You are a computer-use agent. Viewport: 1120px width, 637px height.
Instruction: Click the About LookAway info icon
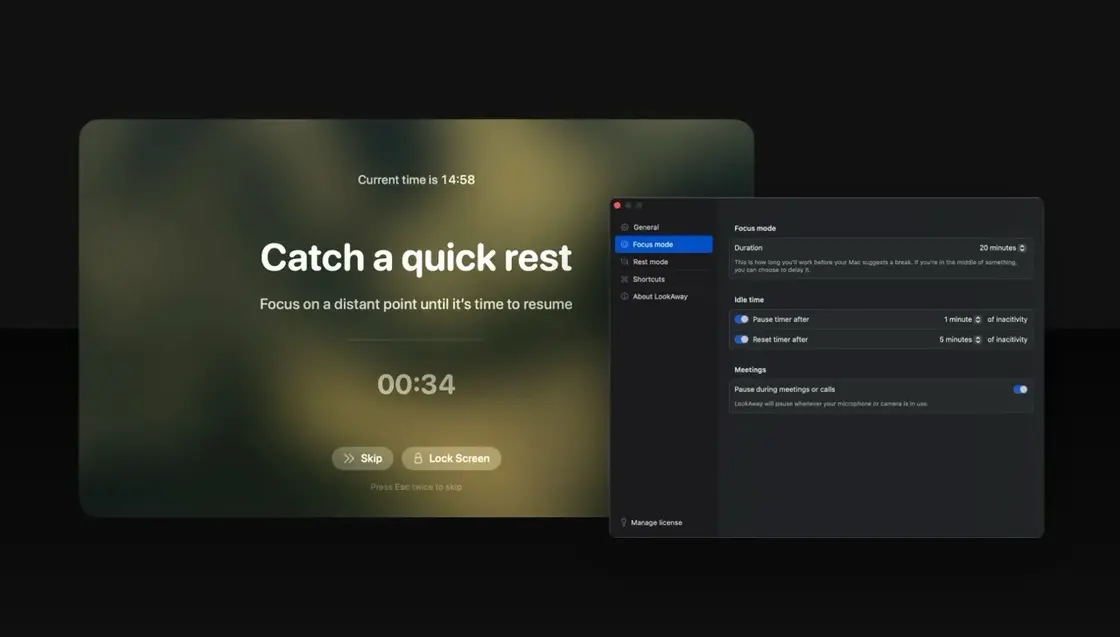(x=624, y=296)
